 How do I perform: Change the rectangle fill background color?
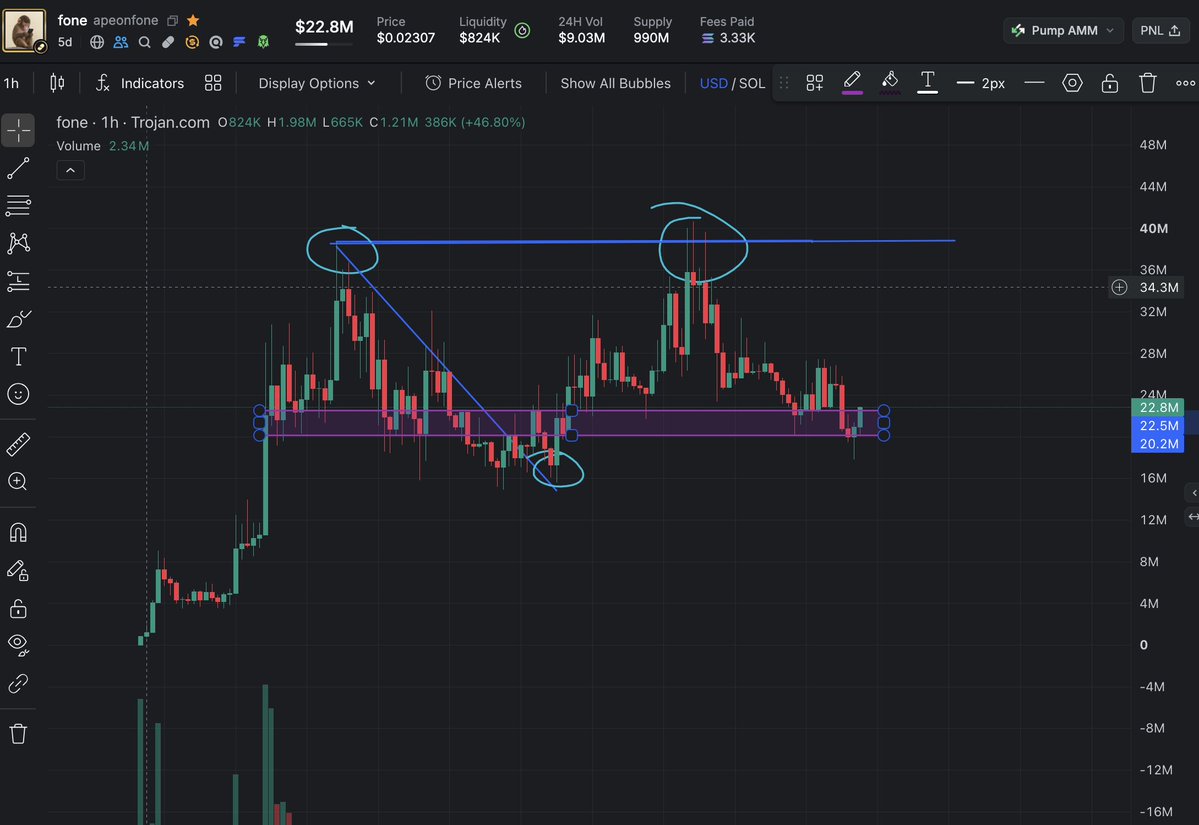[x=889, y=82]
